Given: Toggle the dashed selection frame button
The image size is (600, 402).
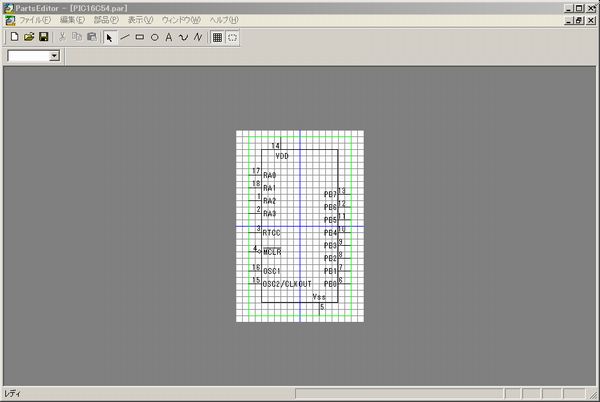Looking at the screenshot, I should tap(232, 37).
